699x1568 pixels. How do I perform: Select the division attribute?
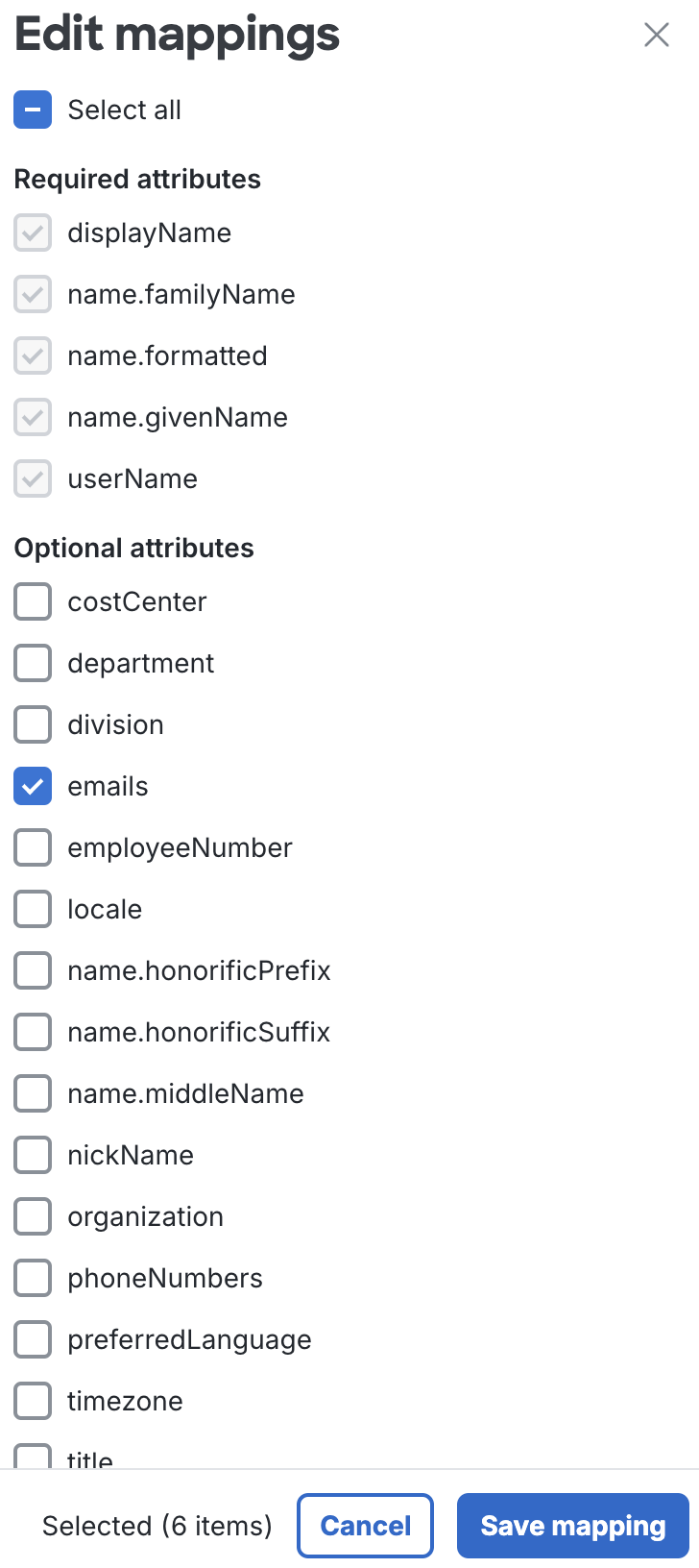[x=32, y=724]
